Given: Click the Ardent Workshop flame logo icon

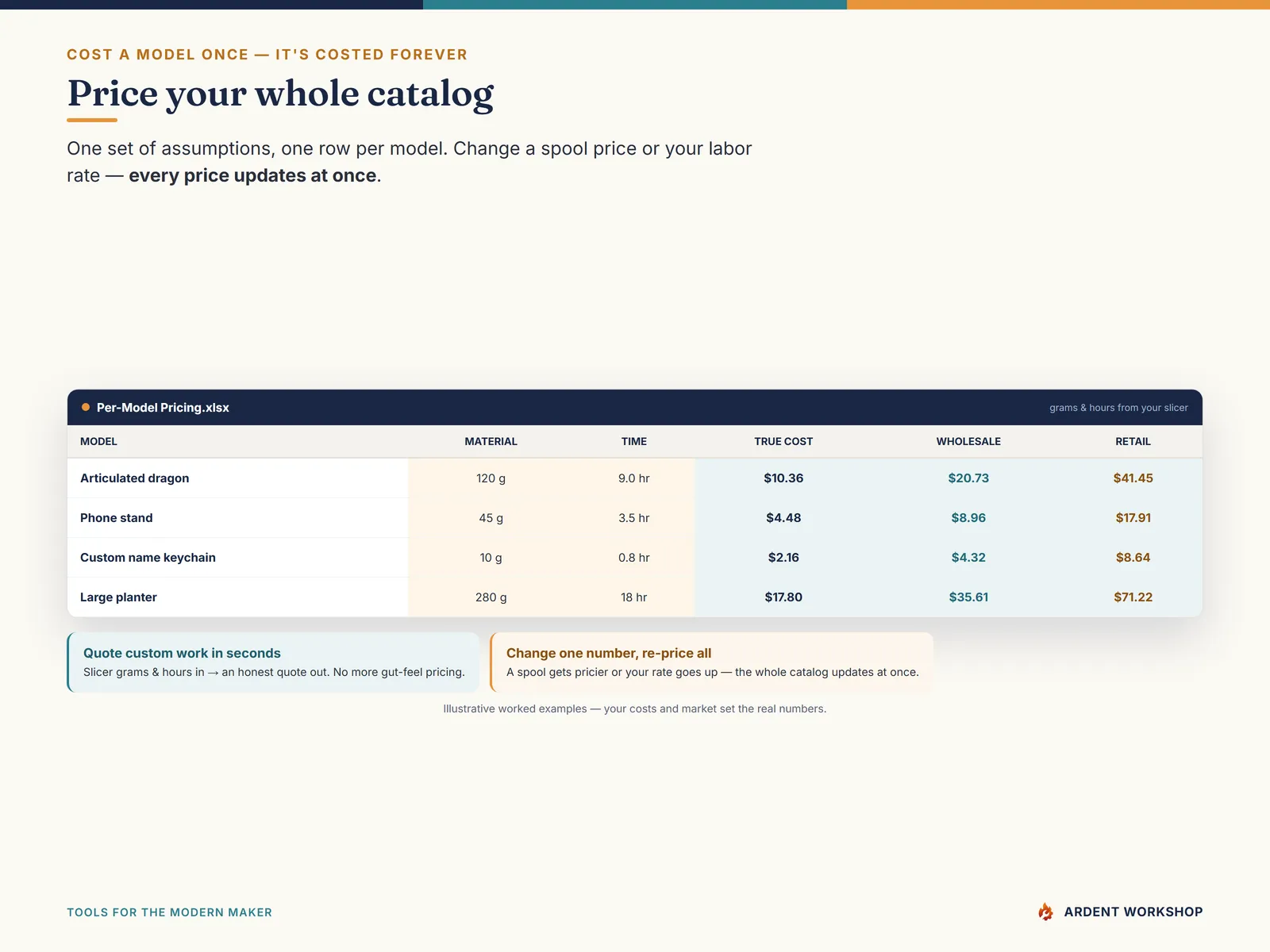Looking at the screenshot, I should click(x=1045, y=912).
